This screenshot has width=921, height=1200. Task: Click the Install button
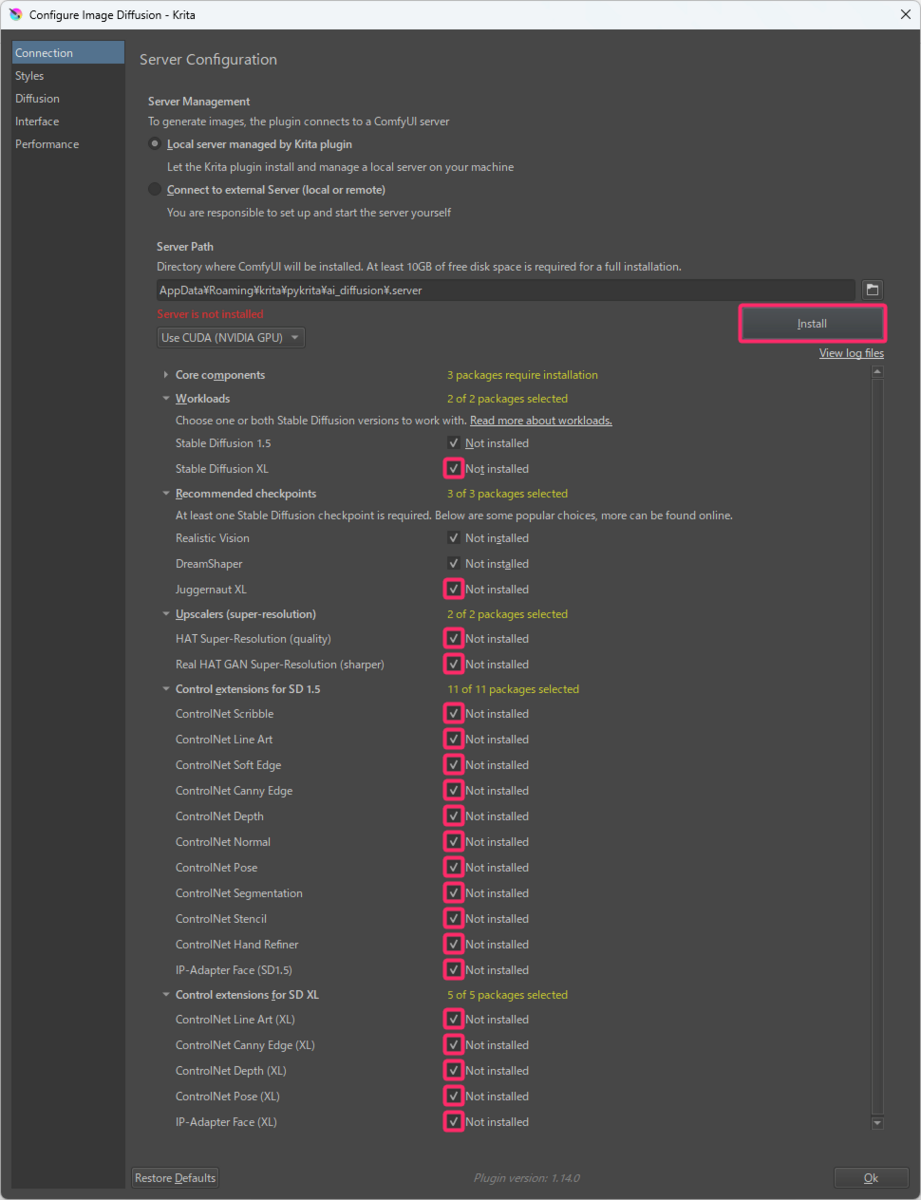pyautogui.click(x=812, y=324)
